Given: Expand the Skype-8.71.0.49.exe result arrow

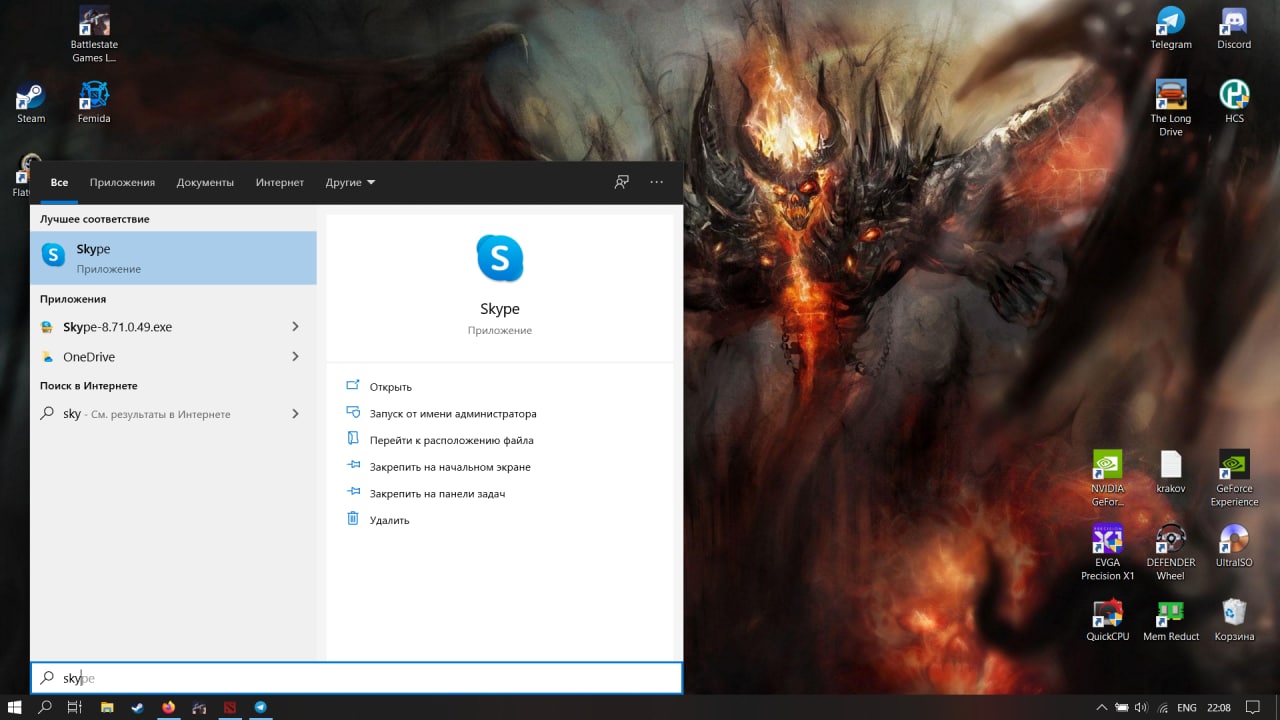Looking at the screenshot, I should [295, 327].
